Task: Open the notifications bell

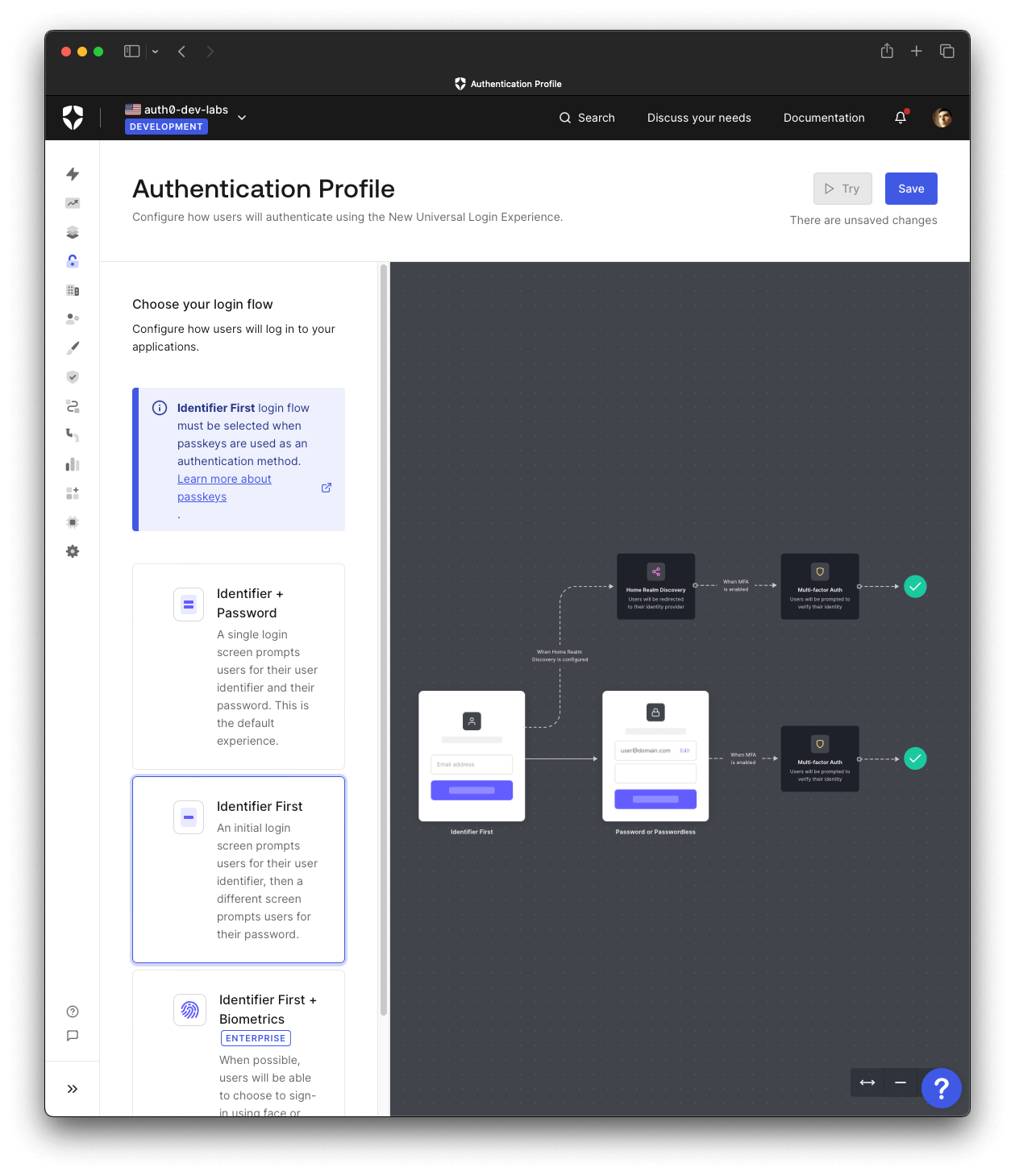Action: pyautogui.click(x=901, y=117)
